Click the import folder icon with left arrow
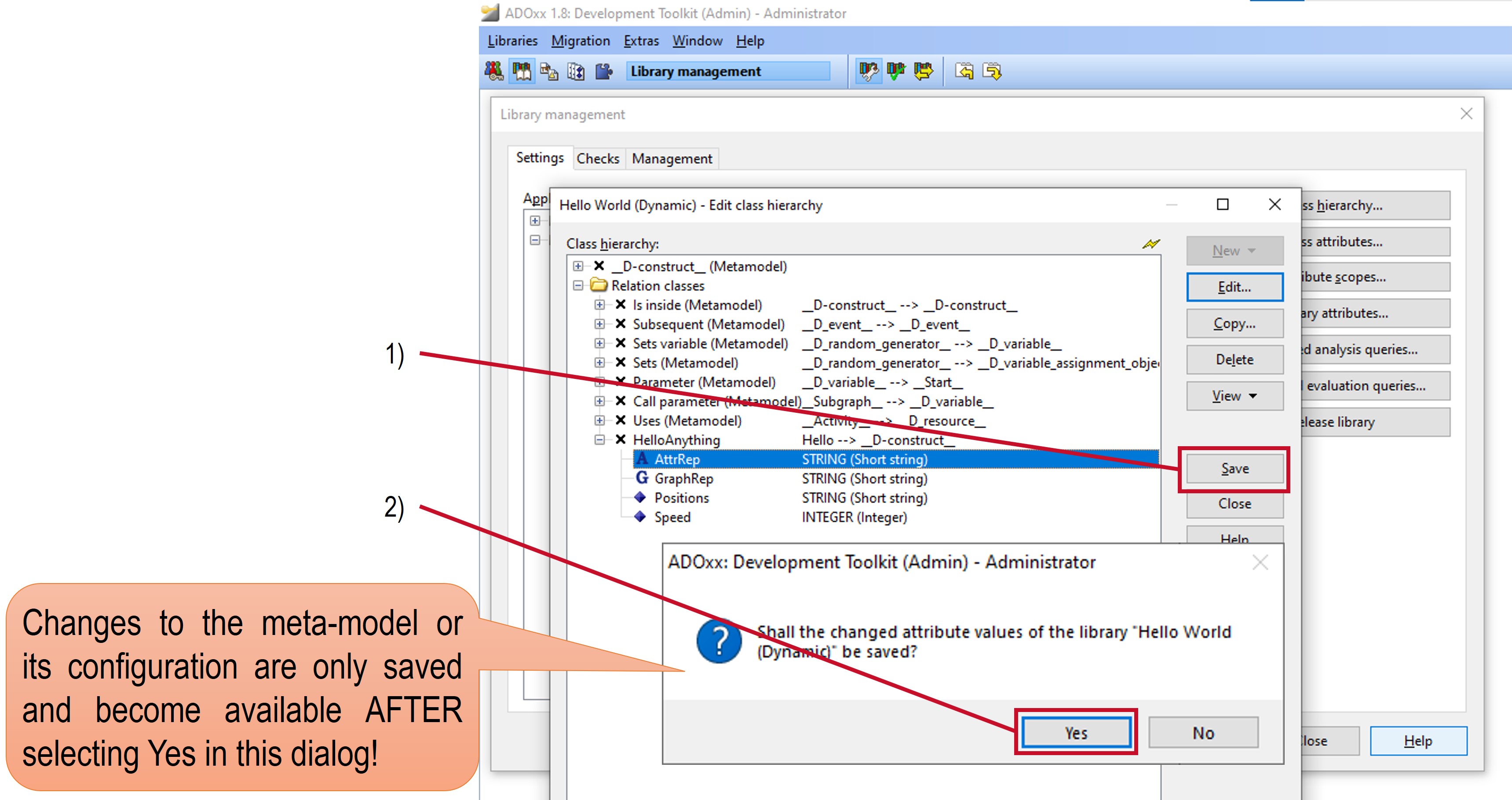1512x800 pixels. (964, 71)
